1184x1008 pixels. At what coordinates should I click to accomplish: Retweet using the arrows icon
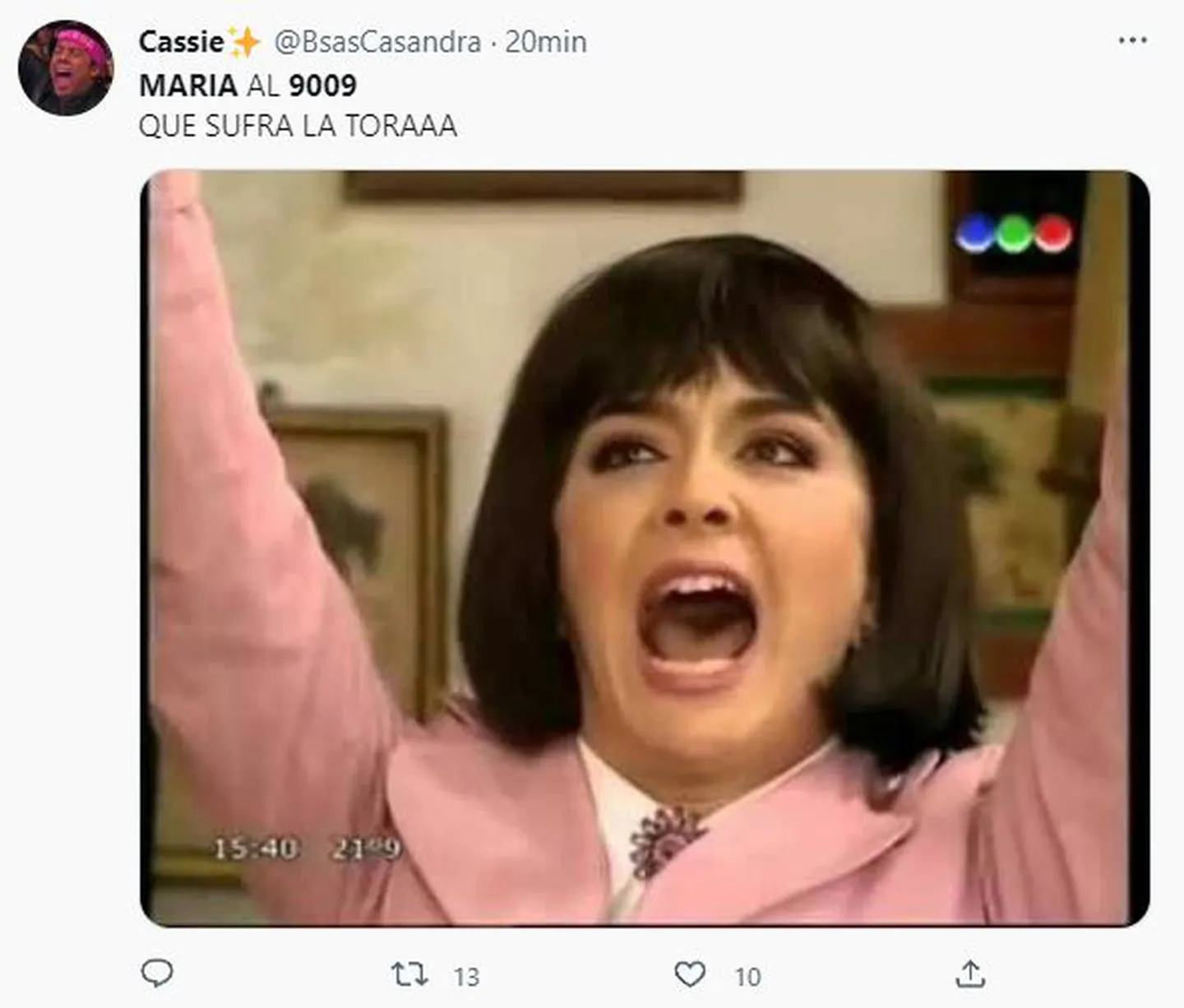tap(409, 975)
